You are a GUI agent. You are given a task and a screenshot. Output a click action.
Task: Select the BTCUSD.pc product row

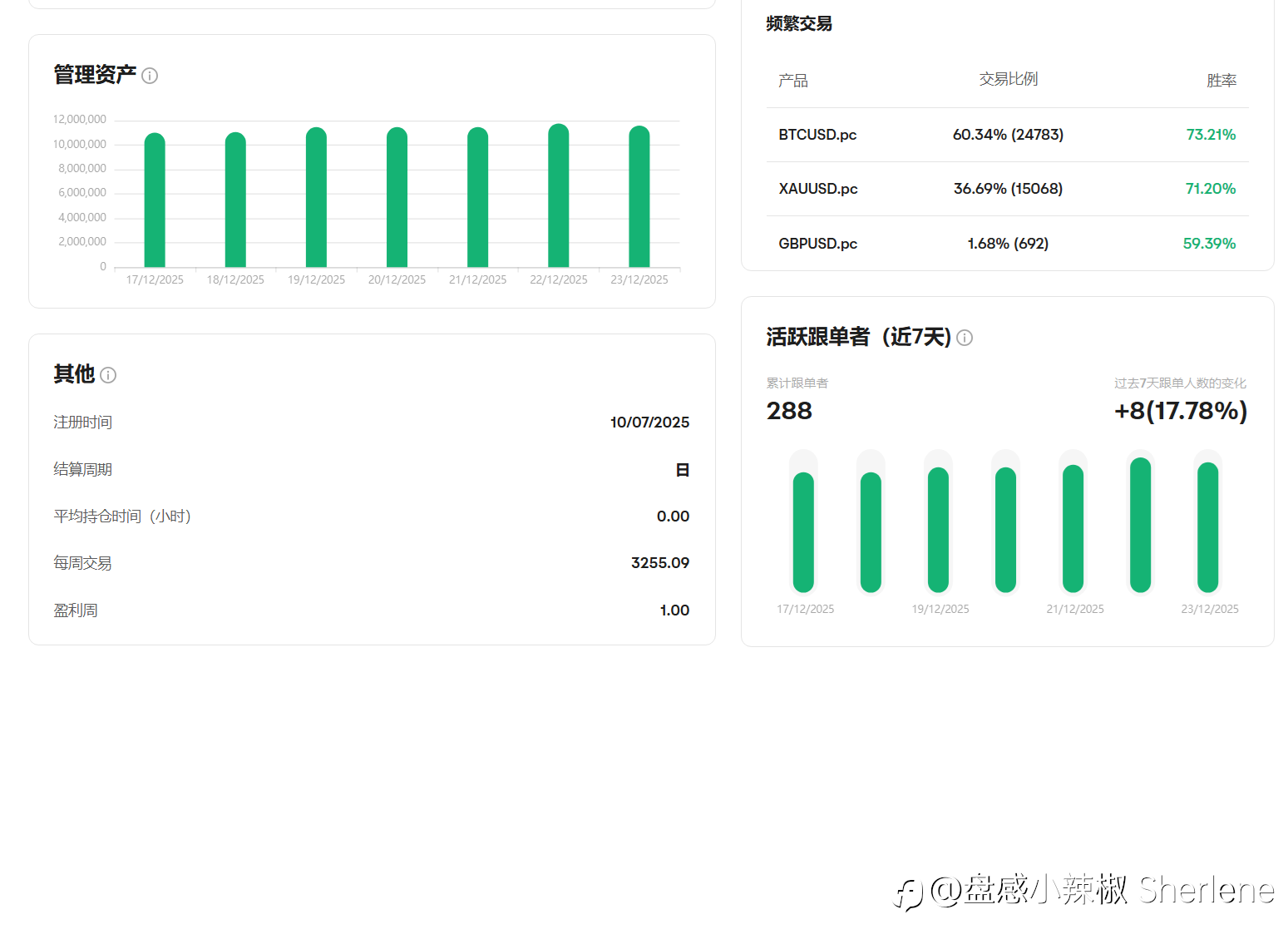pyautogui.click(x=1008, y=135)
